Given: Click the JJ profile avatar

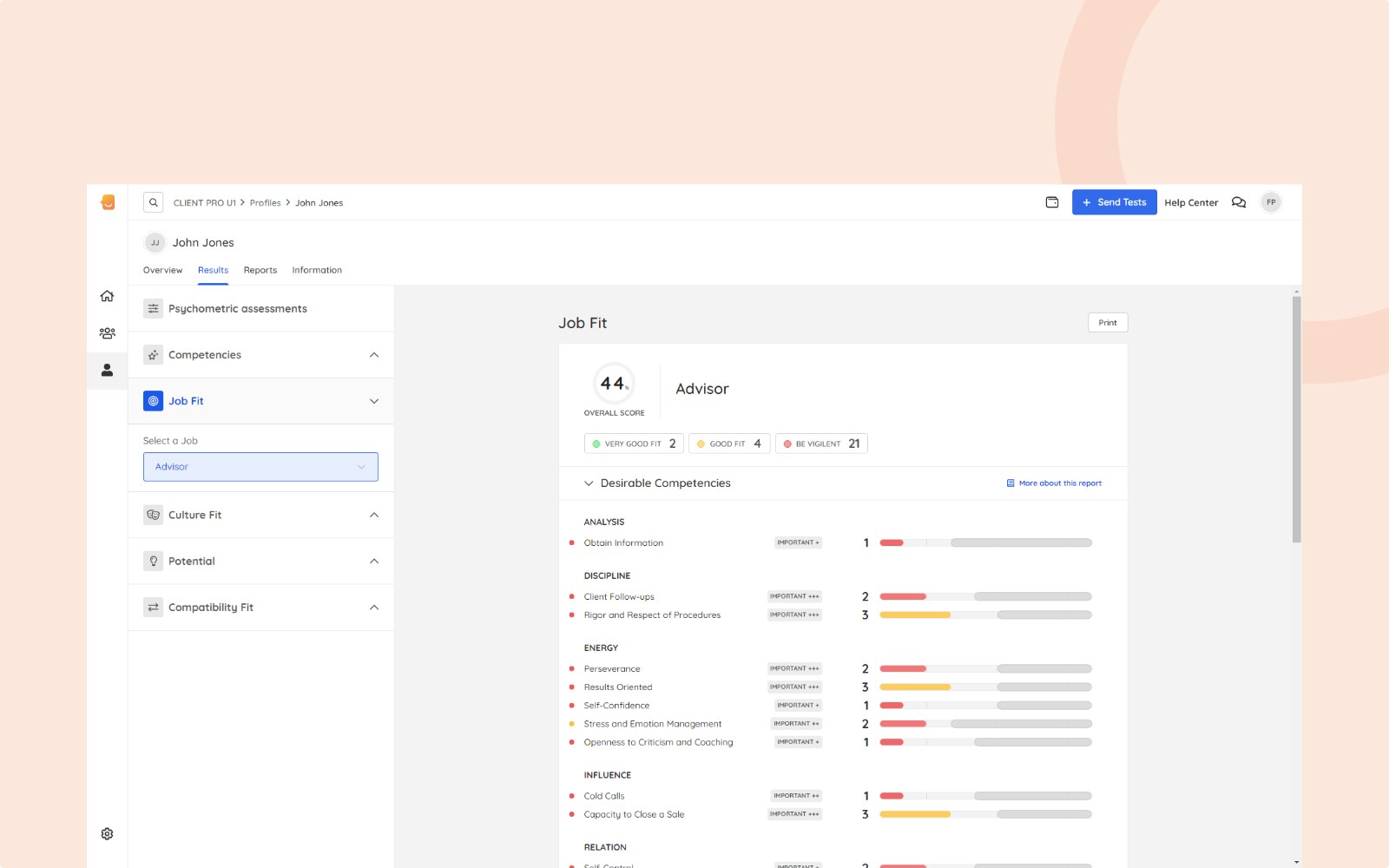Looking at the screenshot, I should coord(155,242).
